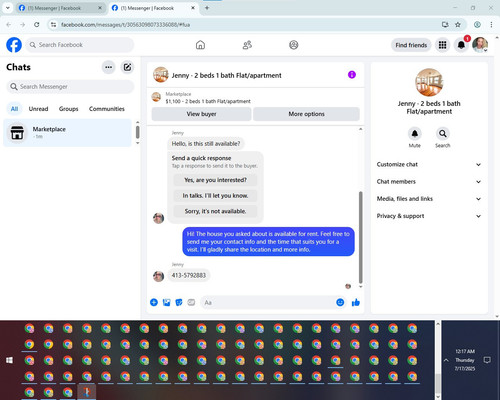Click the View buyer button
The height and width of the screenshot is (400, 500).
coord(201,114)
